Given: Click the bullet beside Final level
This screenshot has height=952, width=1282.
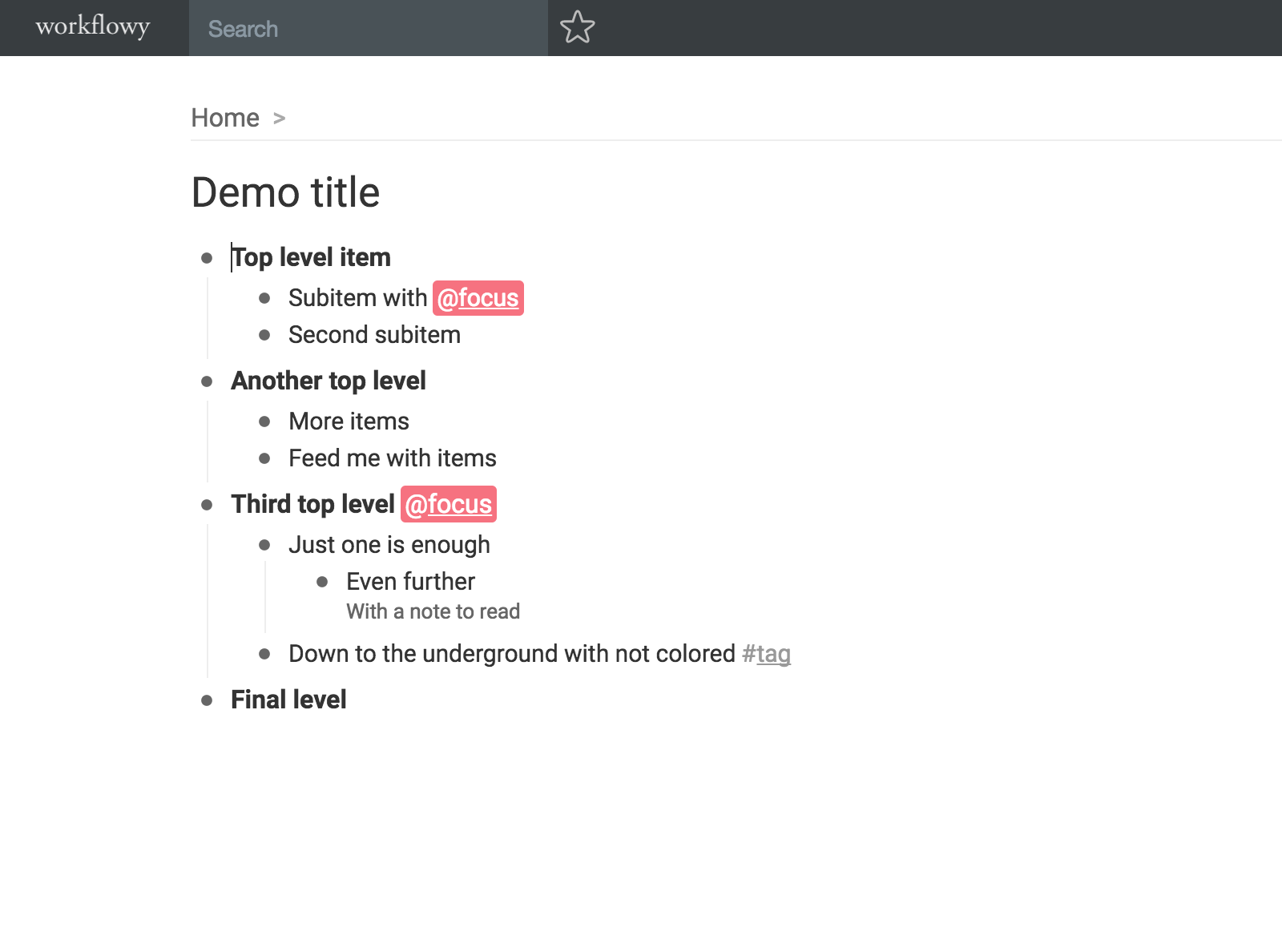Looking at the screenshot, I should point(207,700).
